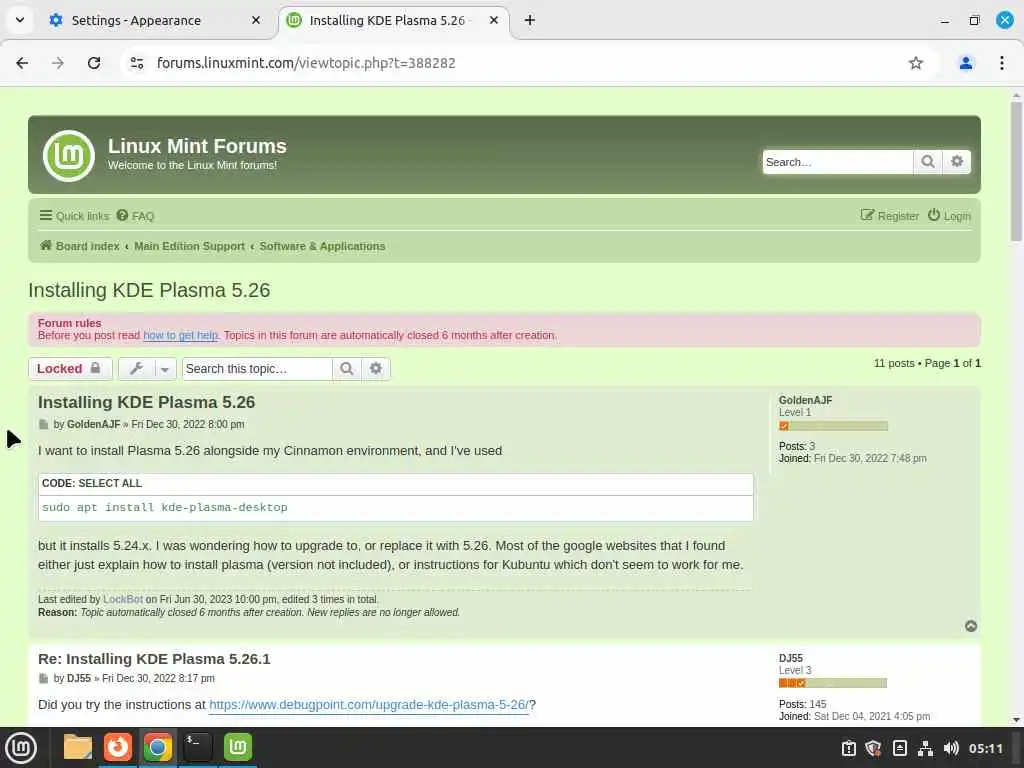Click the Locked topic button
This screenshot has height=768, width=1024.
[x=70, y=368]
